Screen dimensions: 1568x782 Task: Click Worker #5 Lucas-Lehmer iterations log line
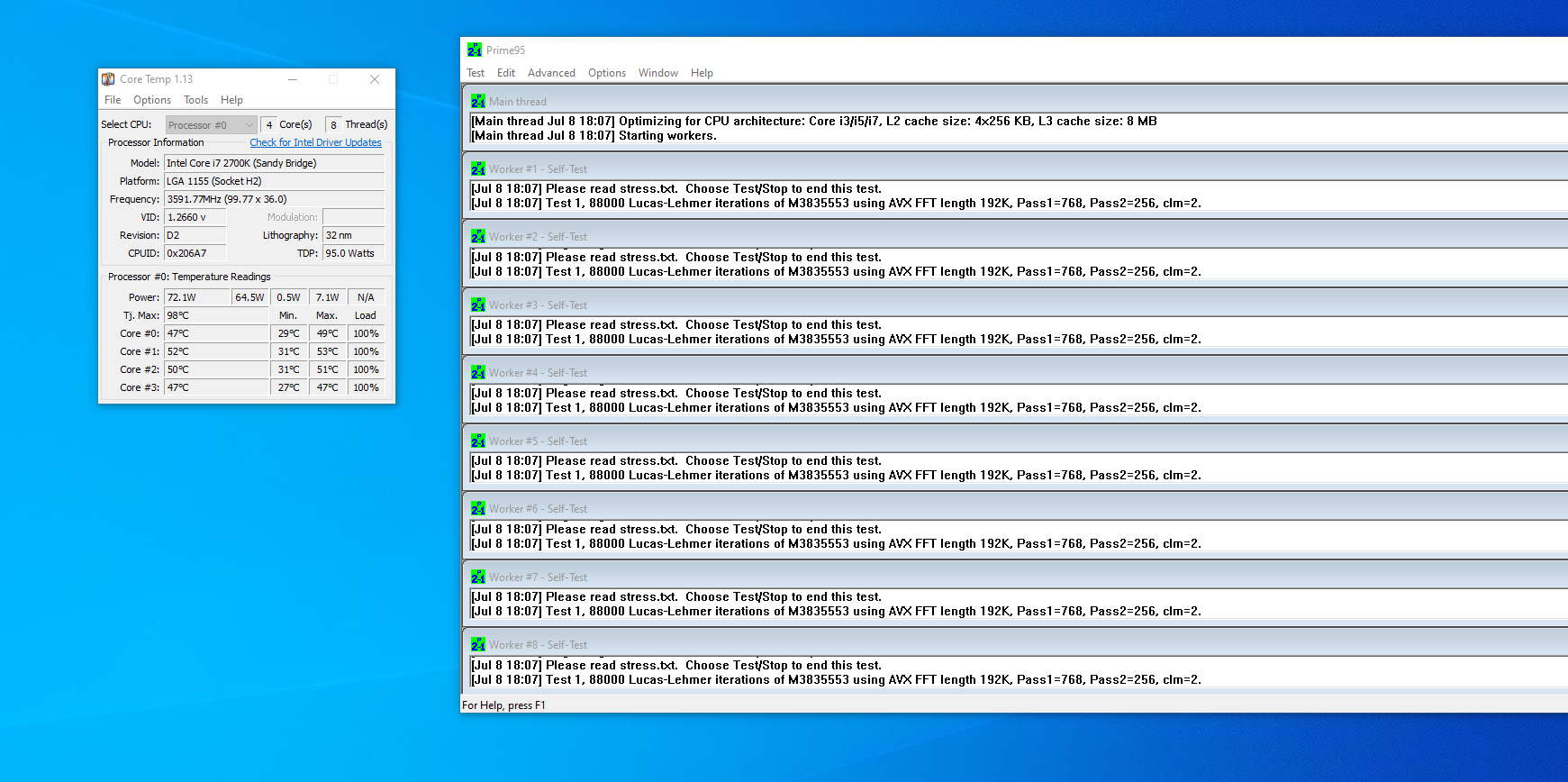click(x=836, y=476)
